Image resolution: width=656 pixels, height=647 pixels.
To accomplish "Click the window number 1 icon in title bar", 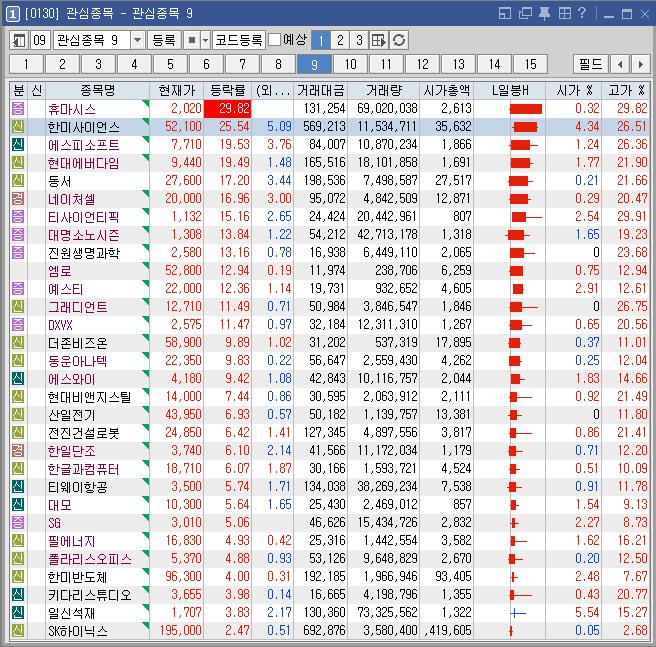I will tap(12, 14).
